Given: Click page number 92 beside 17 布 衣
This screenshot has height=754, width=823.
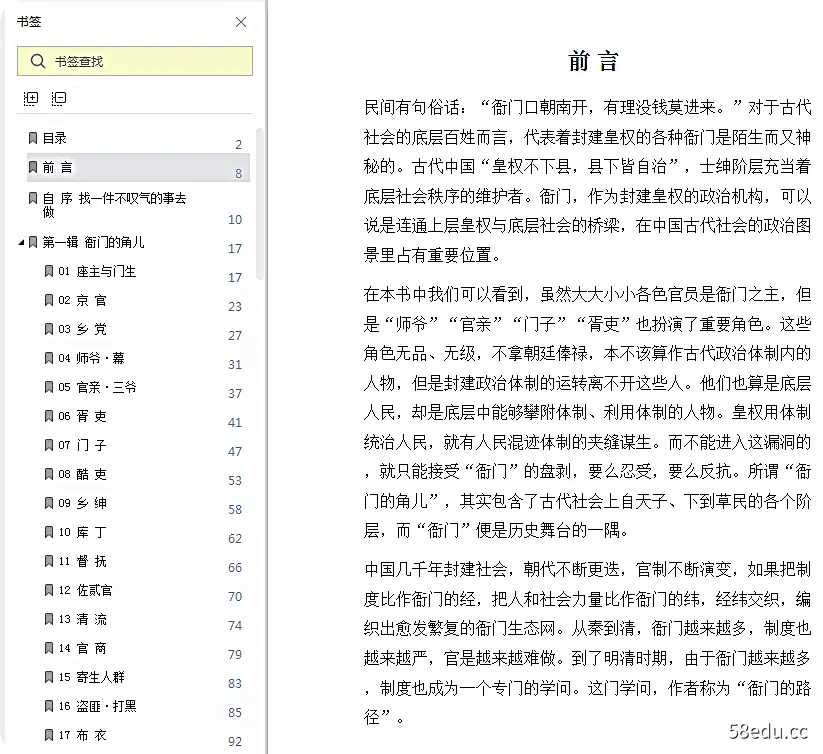Looking at the screenshot, I should click(x=235, y=741).
